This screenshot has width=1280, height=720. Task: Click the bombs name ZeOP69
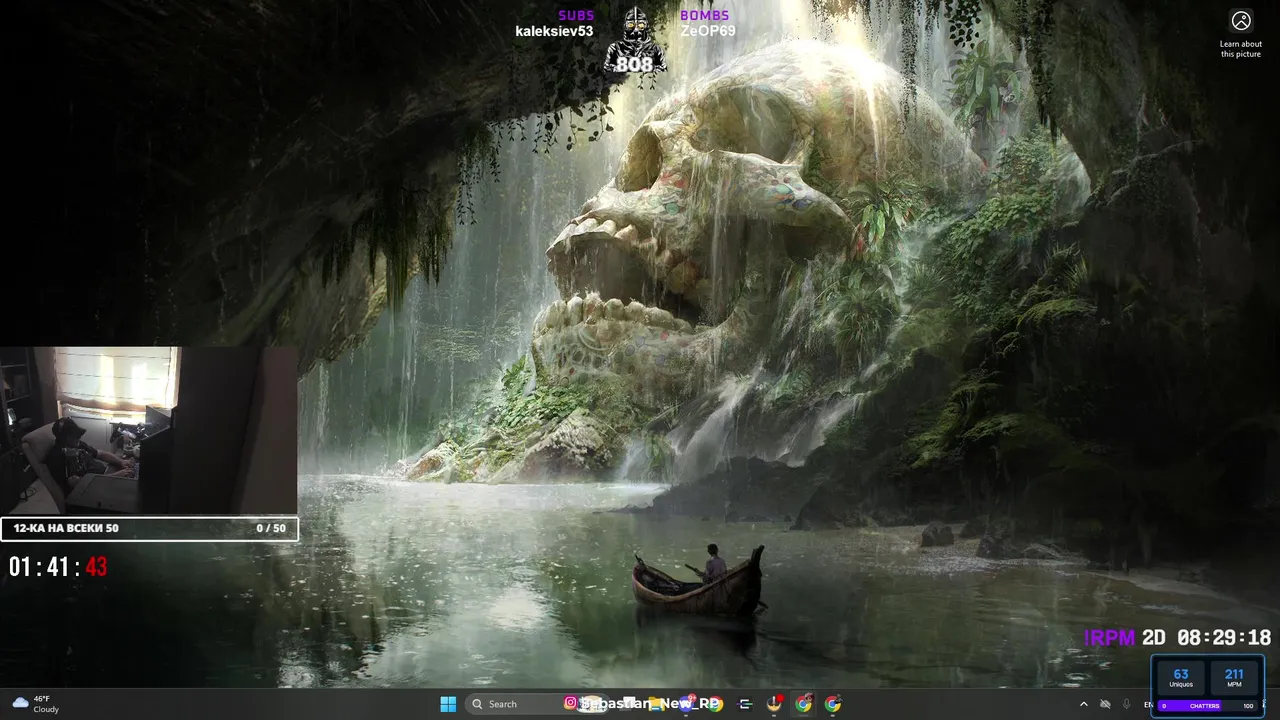click(708, 31)
